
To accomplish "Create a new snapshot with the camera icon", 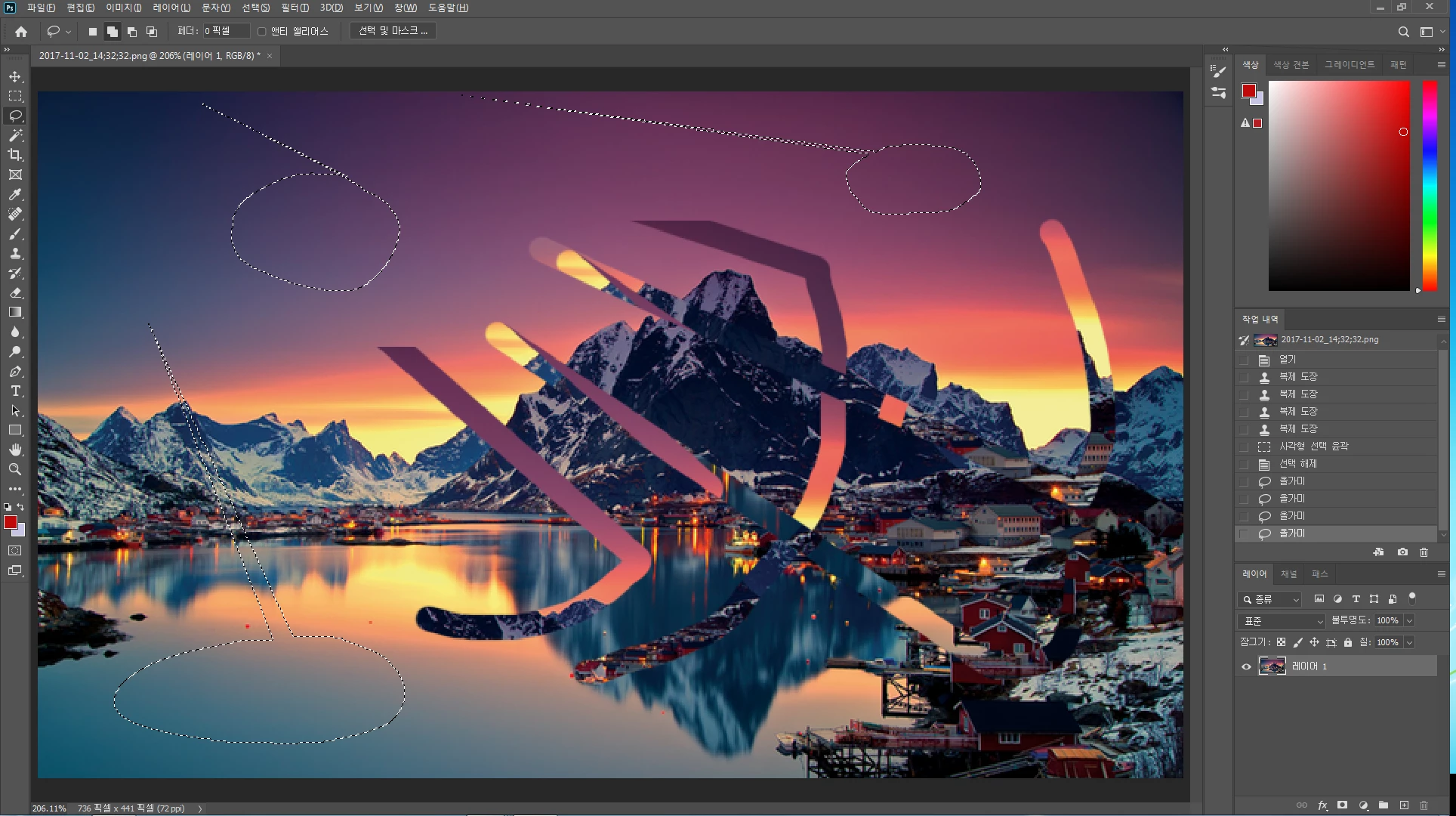I will pyautogui.click(x=1402, y=552).
